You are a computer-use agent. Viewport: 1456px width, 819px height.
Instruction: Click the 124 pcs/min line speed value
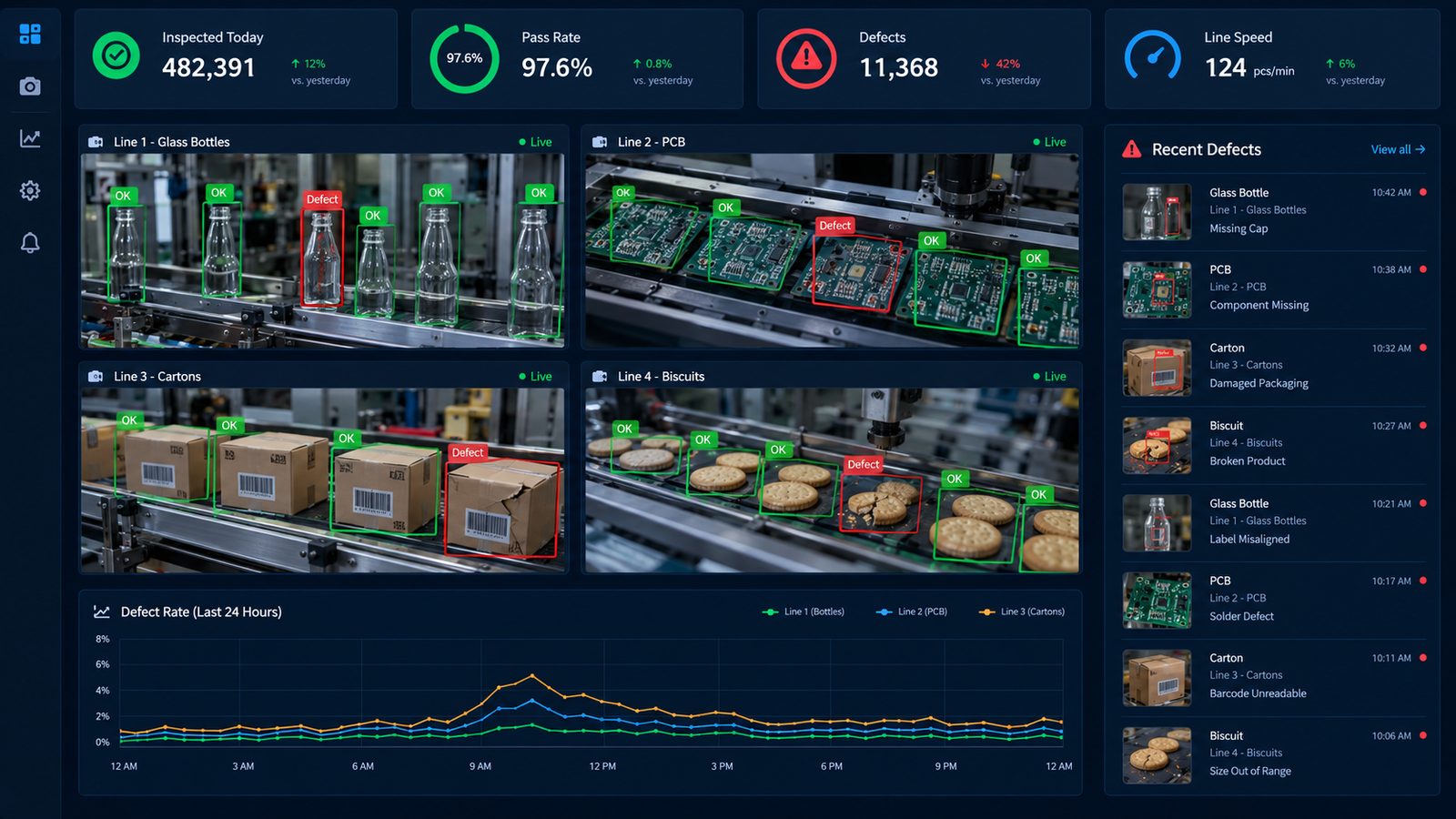pos(1249,68)
